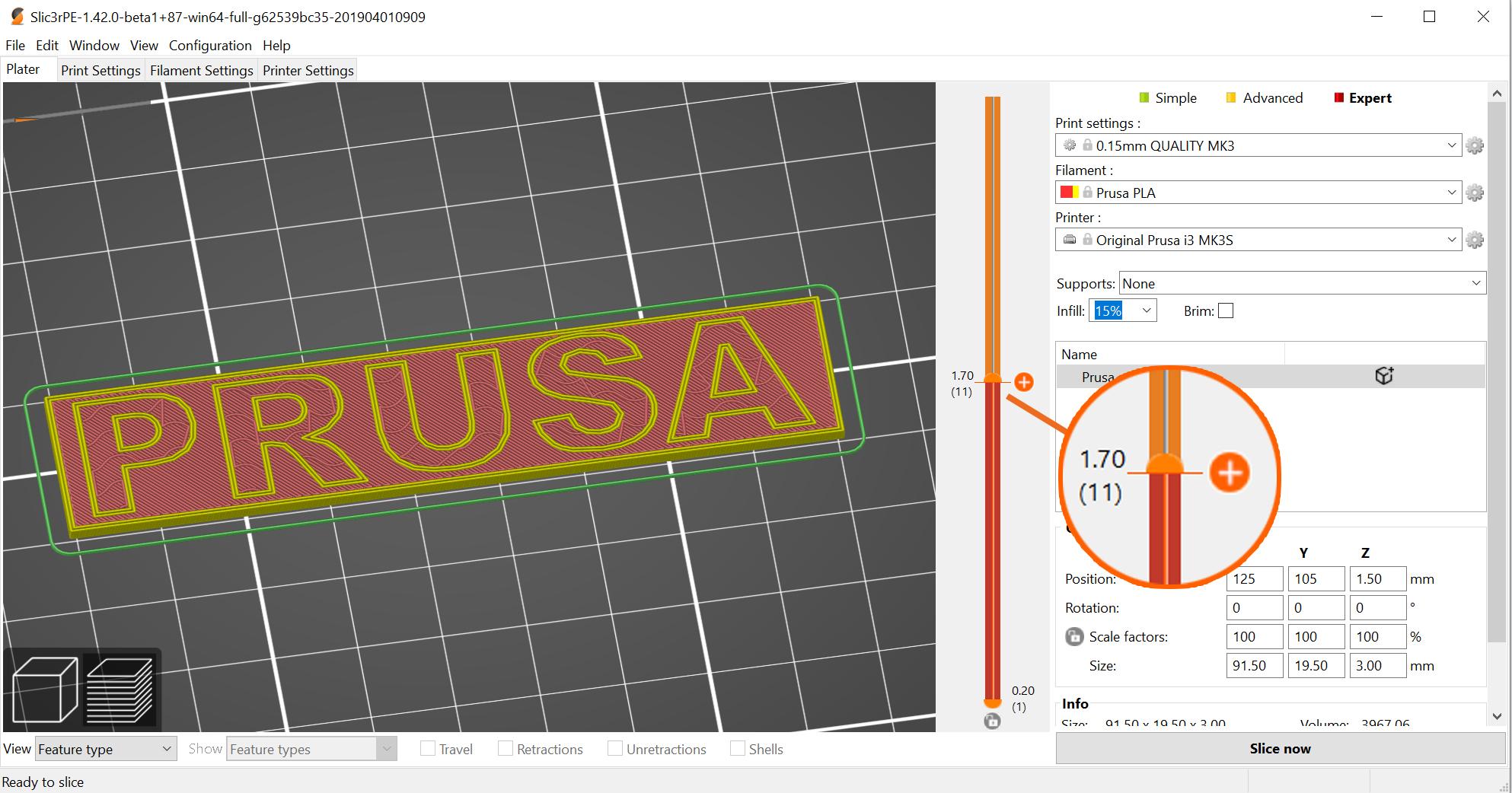Screen dimensions: 1512x793
Task: Click the scale factors lock icon
Action: click(1073, 636)
